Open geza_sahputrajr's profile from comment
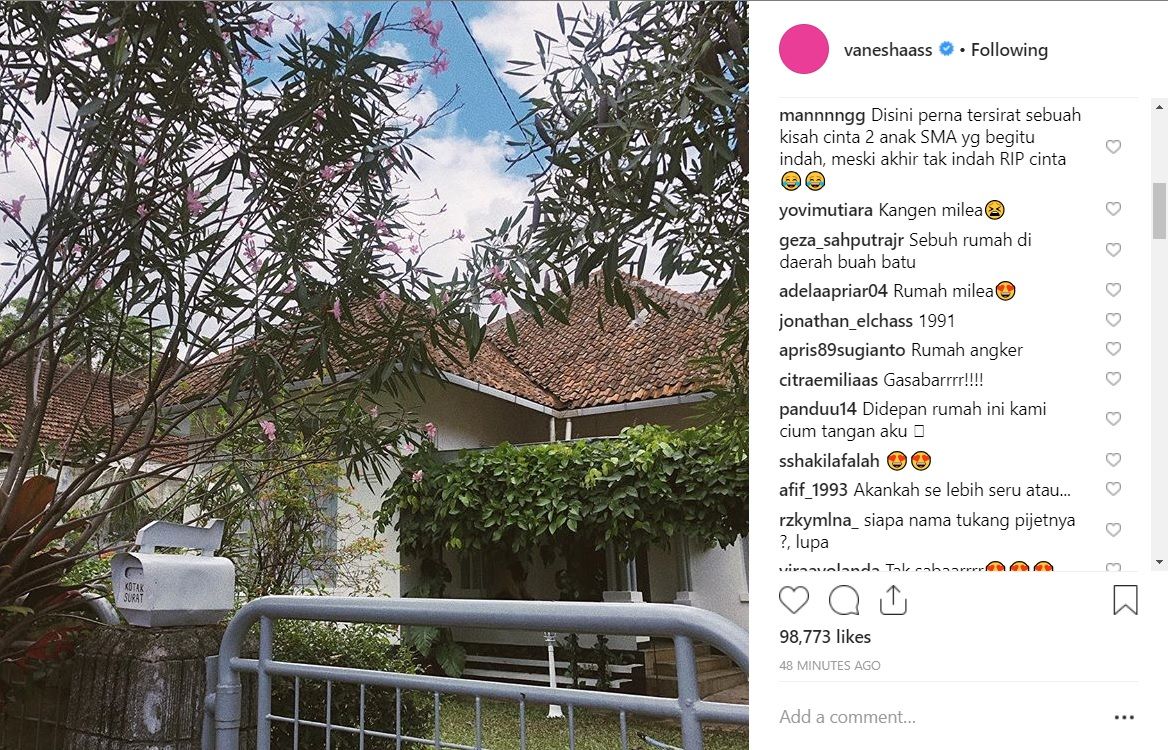The width and height of the screenshot is (1168, 750). point(841,240)
